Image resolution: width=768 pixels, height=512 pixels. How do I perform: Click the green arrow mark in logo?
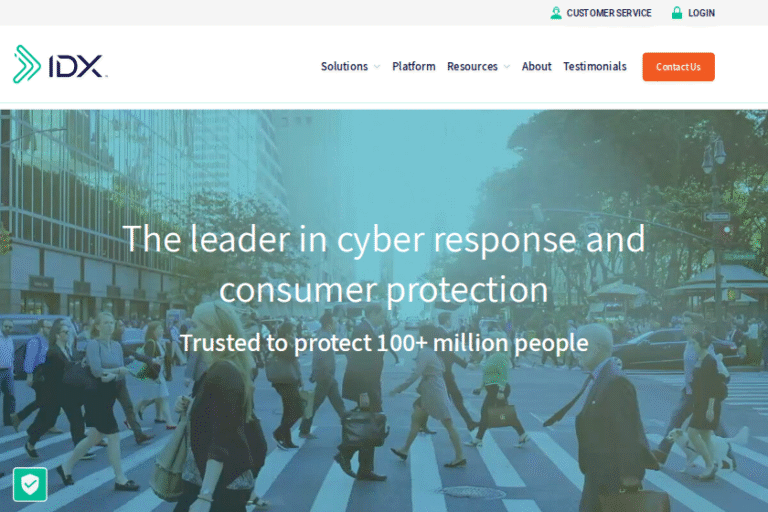(x=26, y=64)
